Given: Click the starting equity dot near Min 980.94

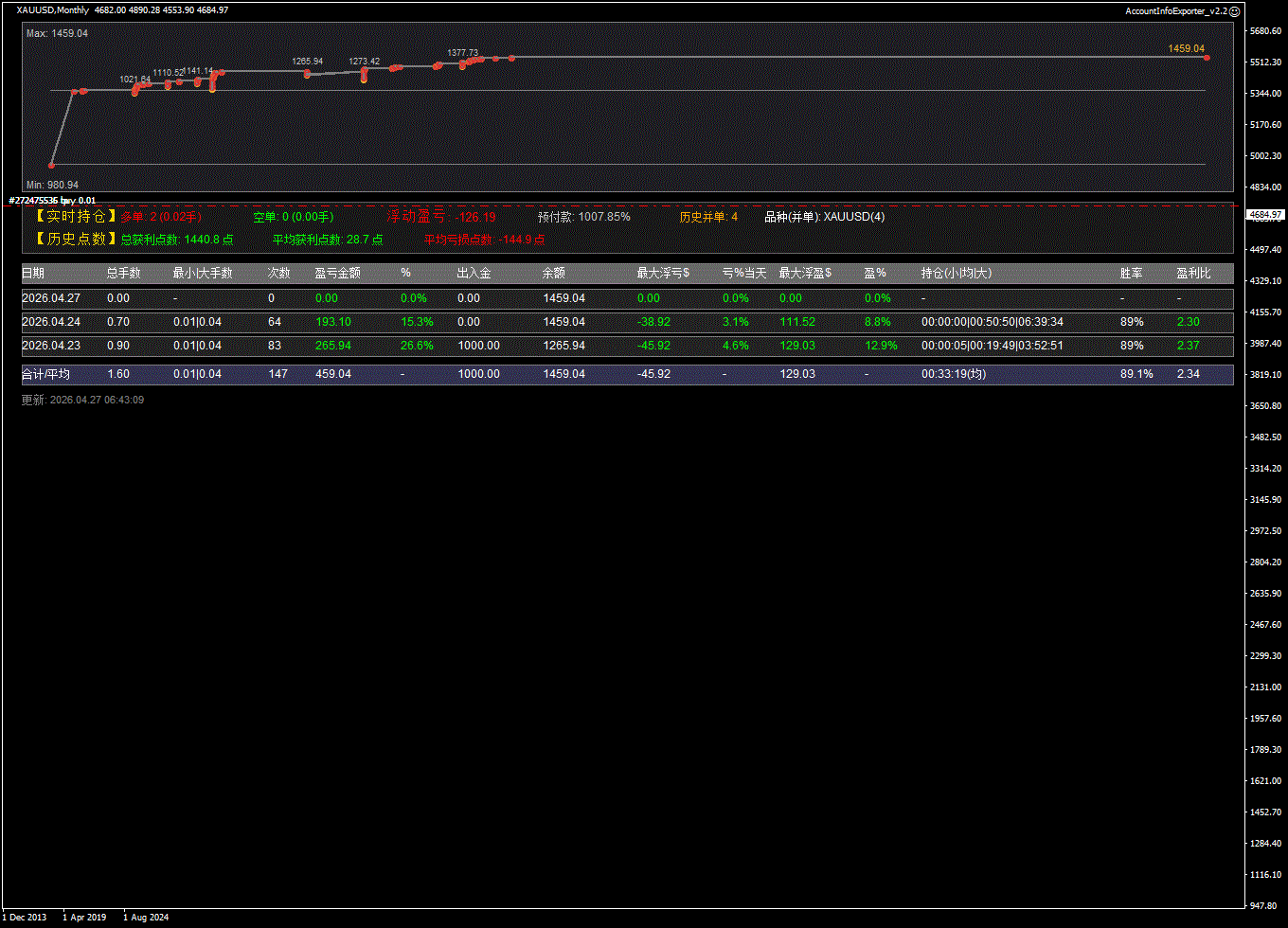Looking at the screenshot, I should [x=51, y=165].
